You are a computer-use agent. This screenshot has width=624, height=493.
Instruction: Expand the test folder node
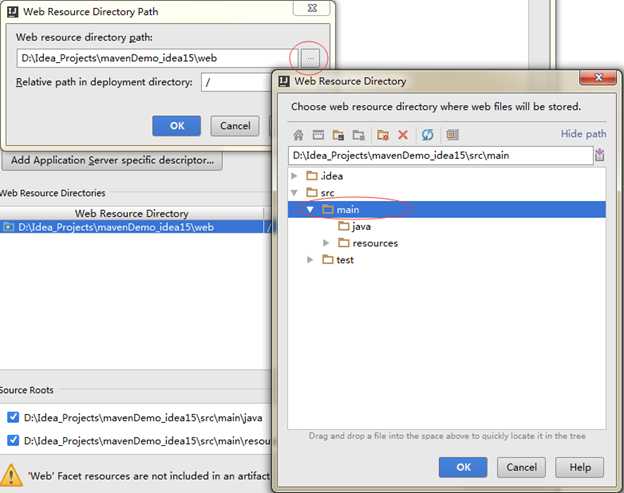tap(310, 259)
